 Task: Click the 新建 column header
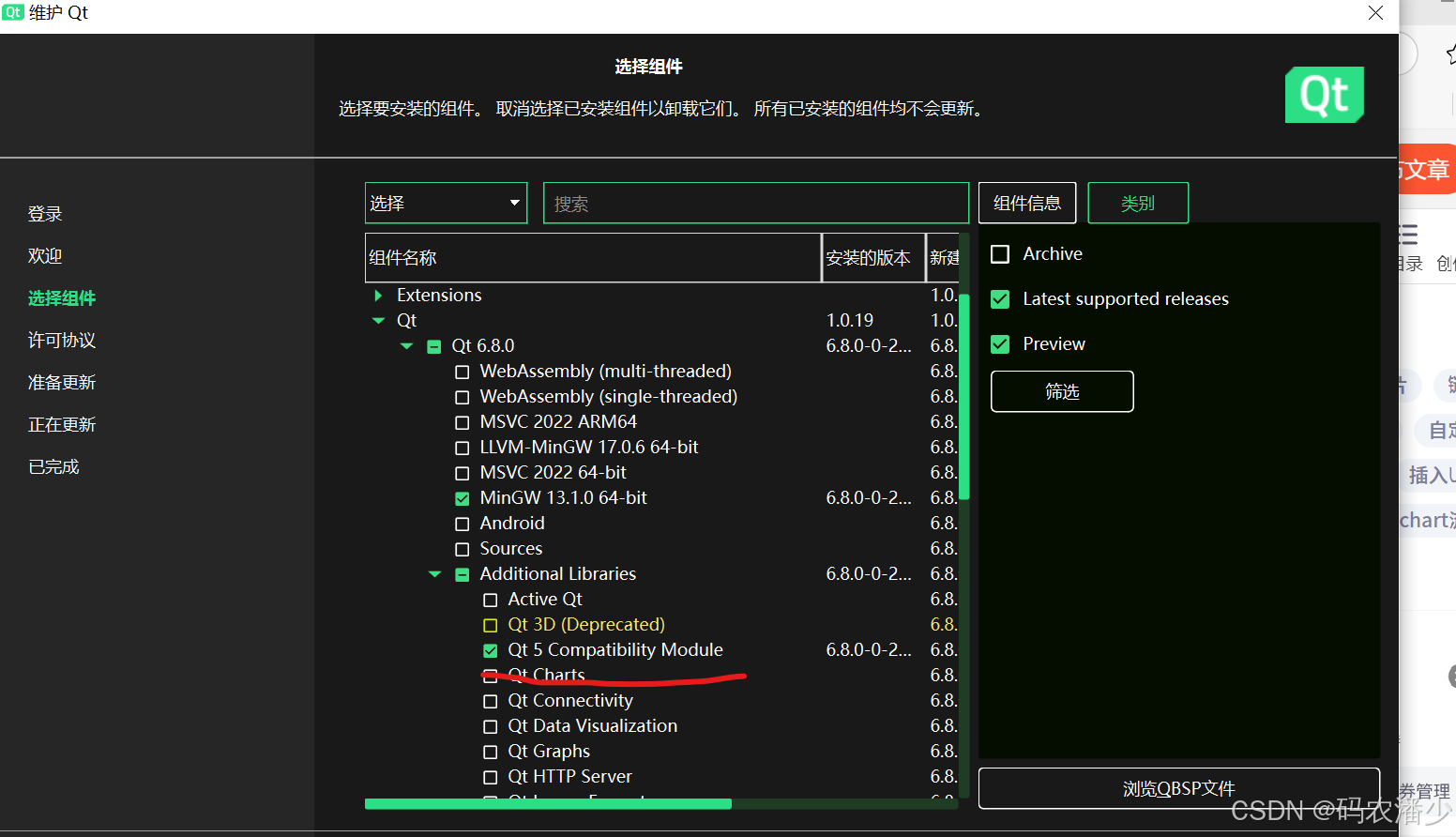[x=943, y=258]
